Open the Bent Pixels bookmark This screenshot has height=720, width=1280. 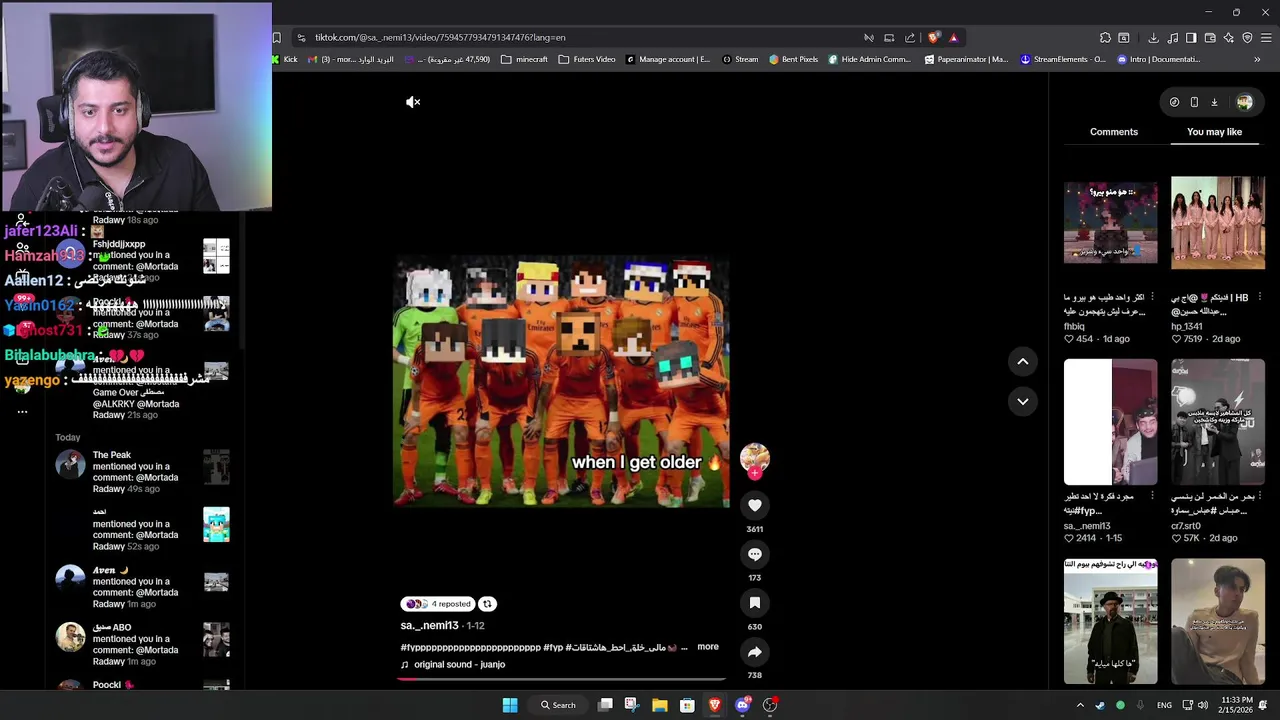793,59
